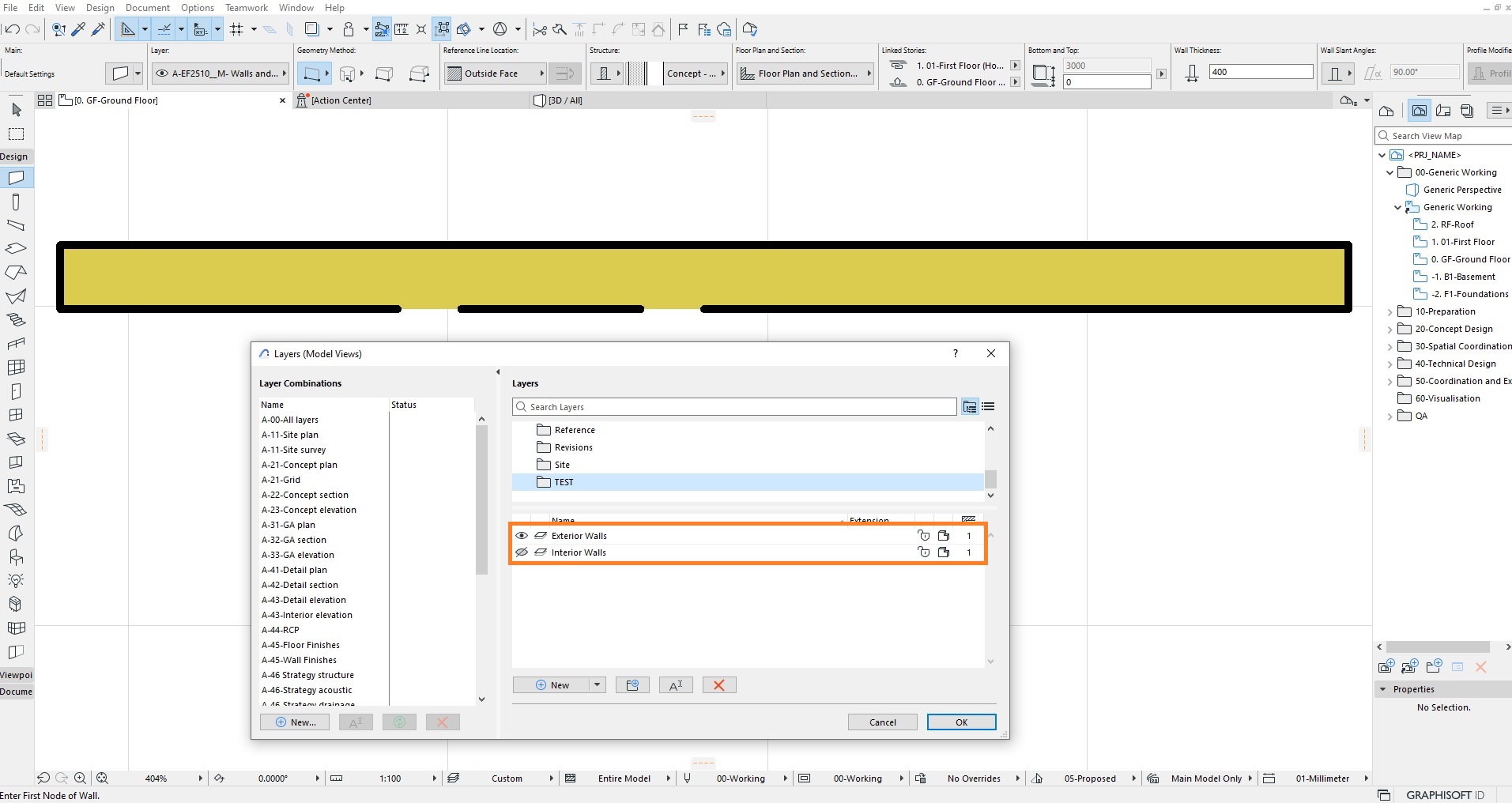Select the Curtain Wall tool

tap(17, 368)
